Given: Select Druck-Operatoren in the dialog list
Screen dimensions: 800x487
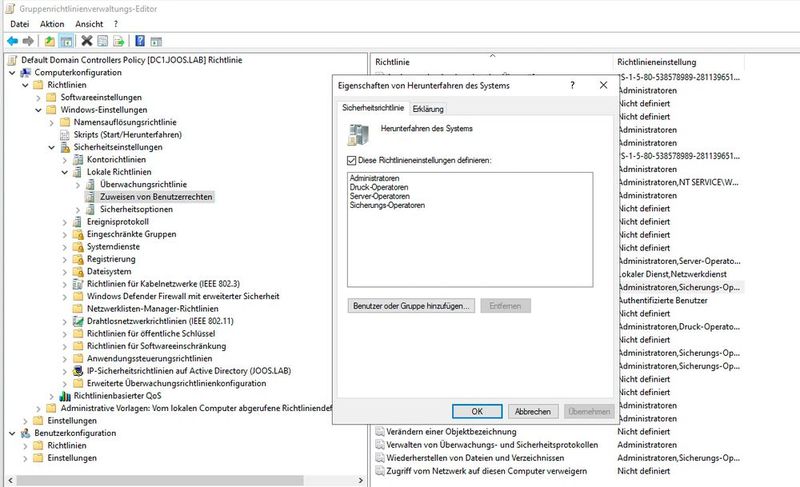Looking at the screenshot, I should pos(379,187).
